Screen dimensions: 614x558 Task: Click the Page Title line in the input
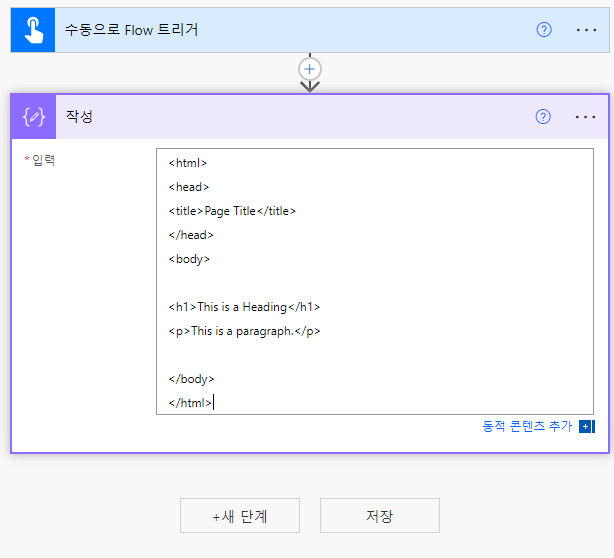pos(232,211)
